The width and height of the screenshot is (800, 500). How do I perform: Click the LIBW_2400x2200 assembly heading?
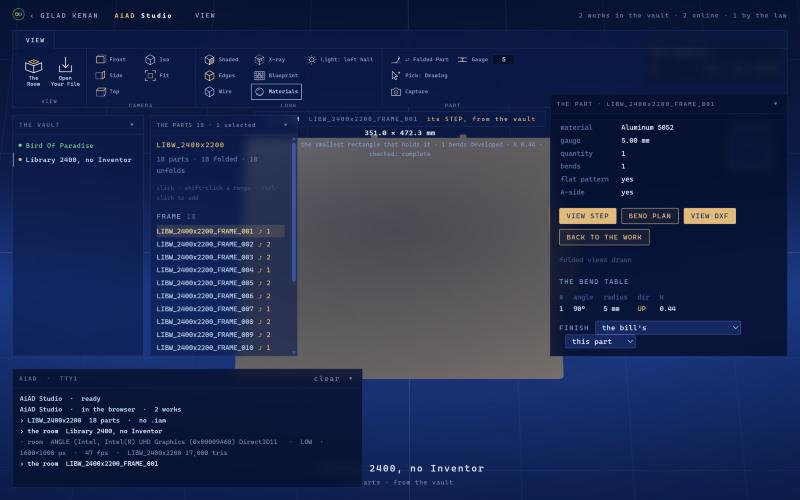tap(190, 145)
